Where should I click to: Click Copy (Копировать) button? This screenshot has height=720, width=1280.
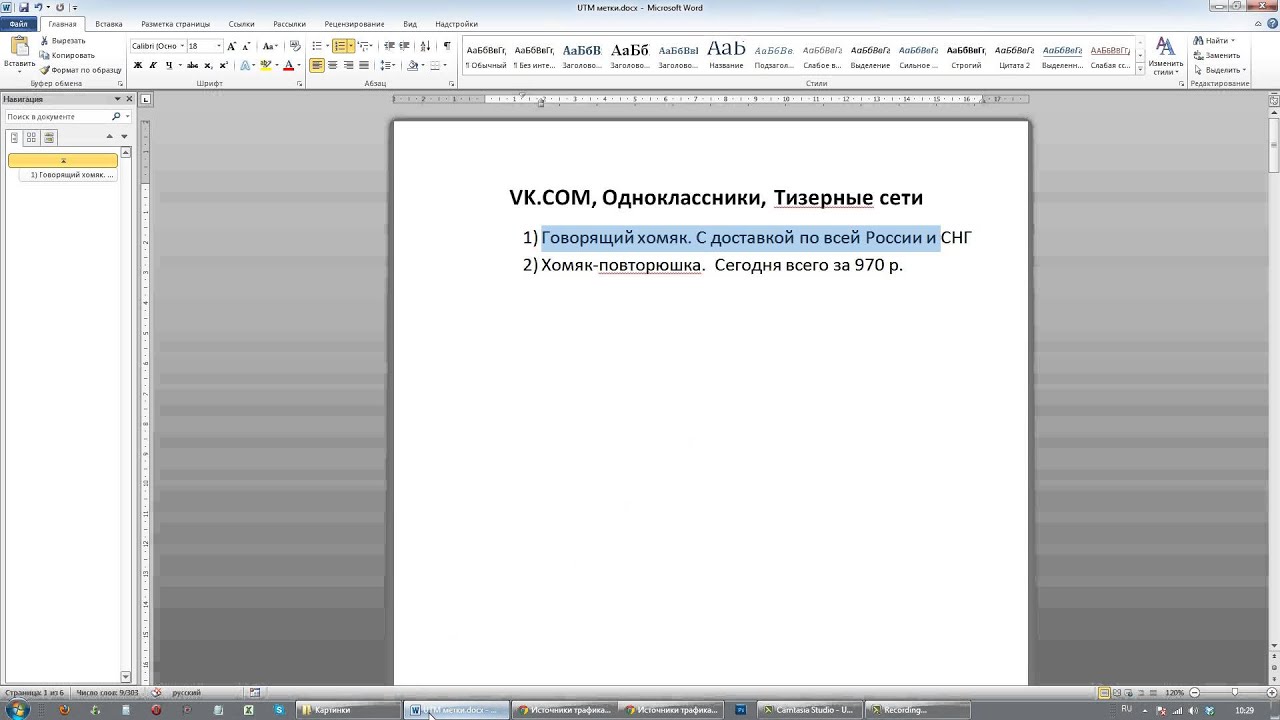(67, 55)
